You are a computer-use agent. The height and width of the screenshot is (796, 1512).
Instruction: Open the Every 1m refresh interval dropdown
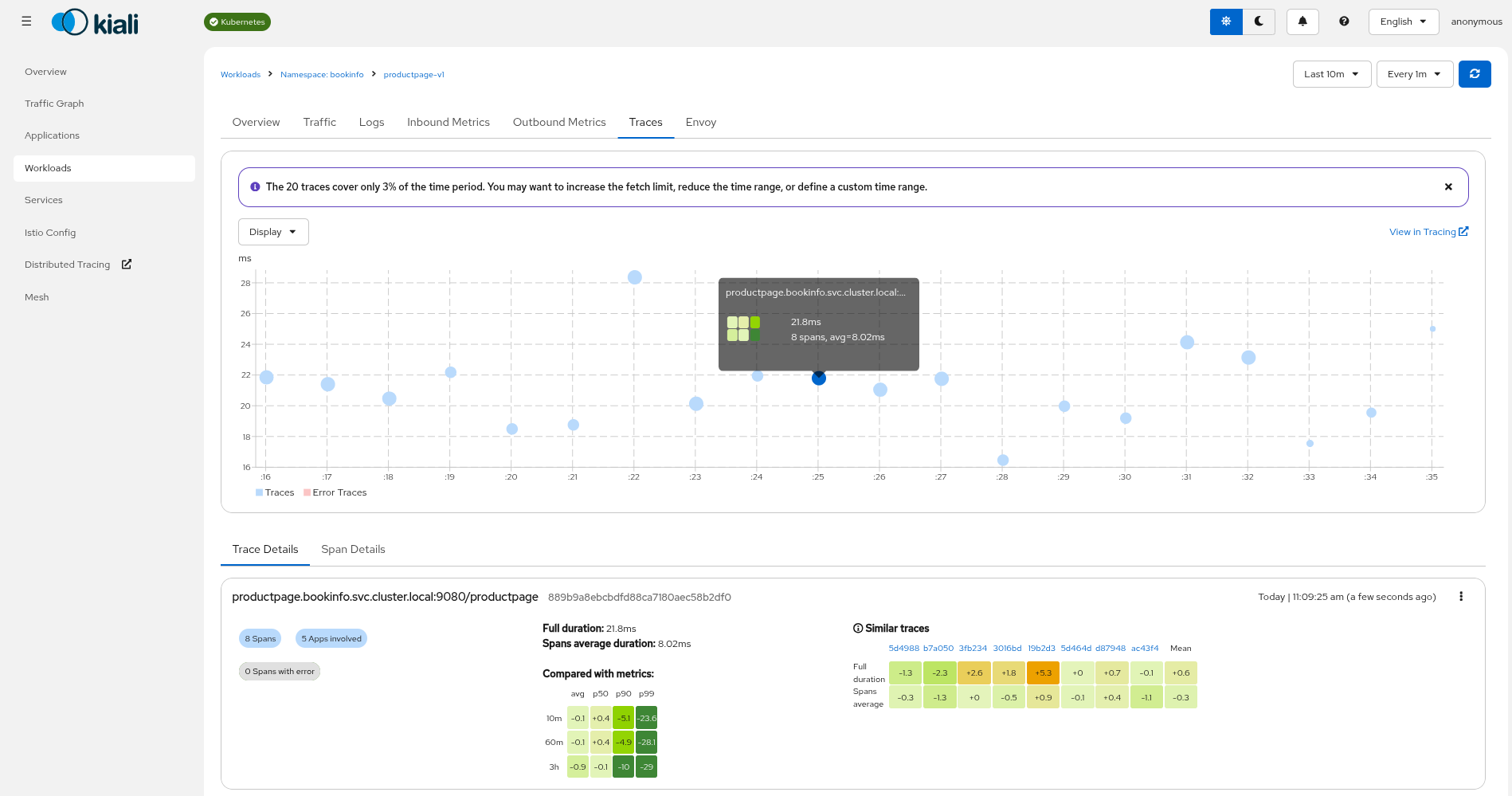tap(1414, 74)
